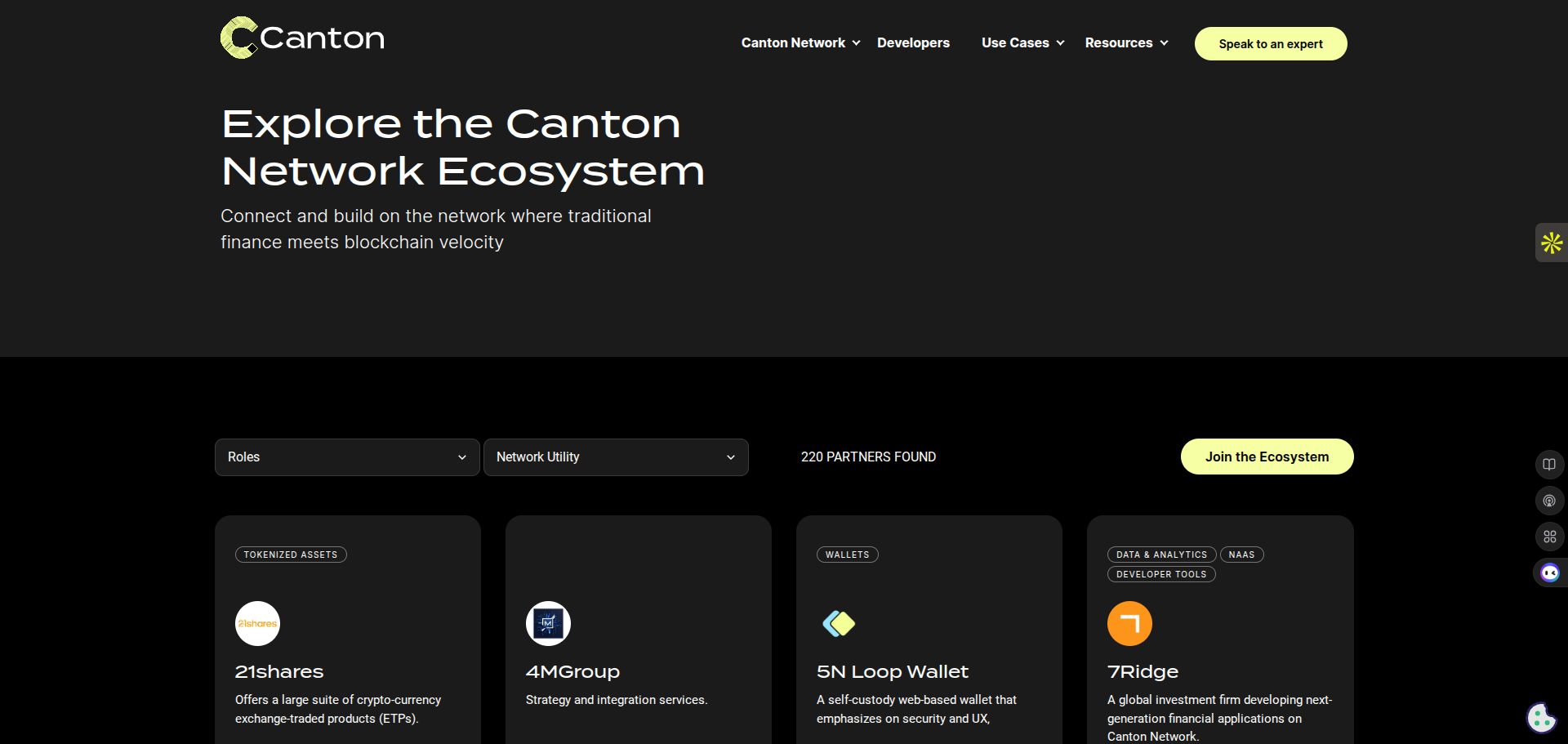Click the 21shares logo
The image size is (1568, 744).
(257, 623)
